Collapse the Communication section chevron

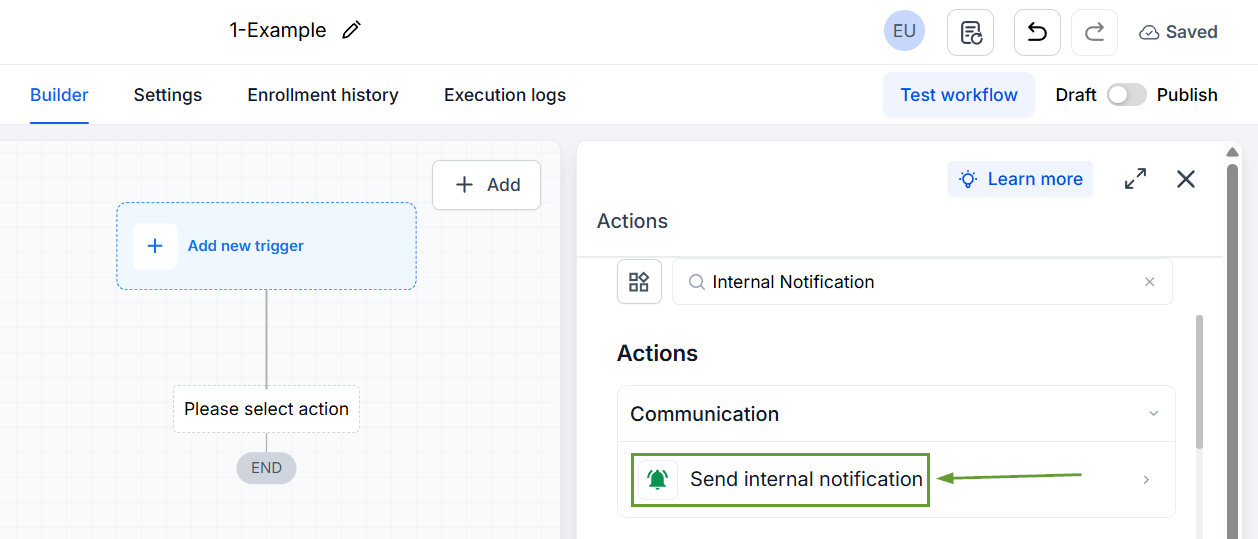(1153, 414)
